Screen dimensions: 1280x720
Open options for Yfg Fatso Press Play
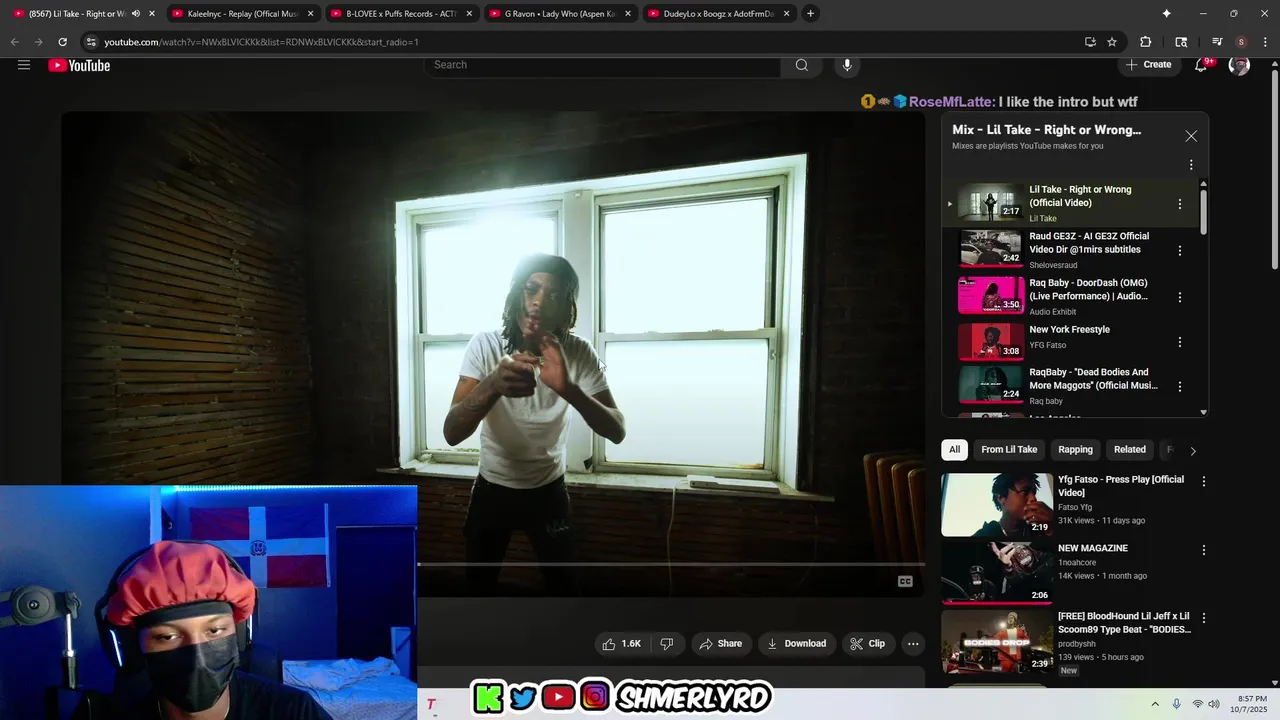coord(1204,481)
